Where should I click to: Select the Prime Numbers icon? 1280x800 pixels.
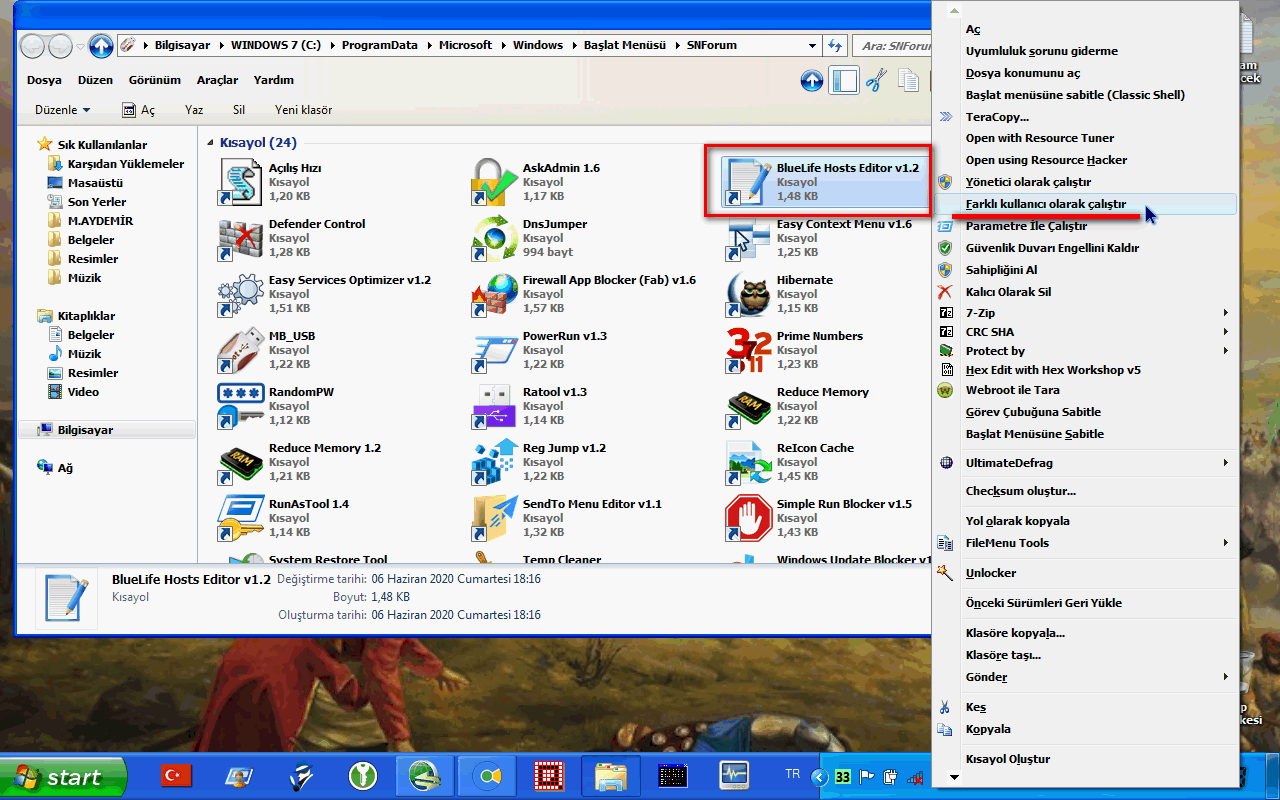click(749, 350)
